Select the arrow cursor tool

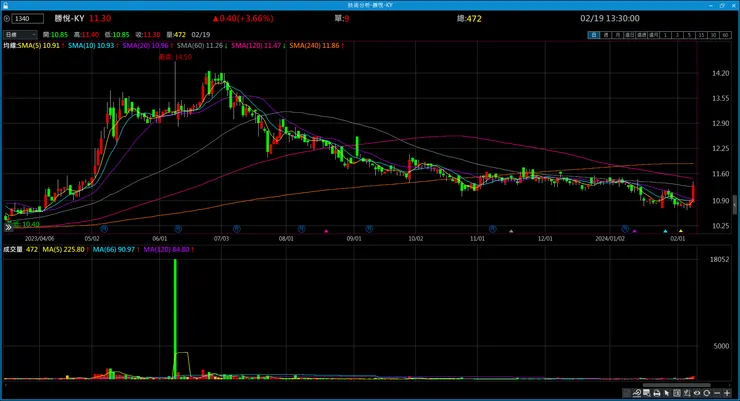click(666, 393)
